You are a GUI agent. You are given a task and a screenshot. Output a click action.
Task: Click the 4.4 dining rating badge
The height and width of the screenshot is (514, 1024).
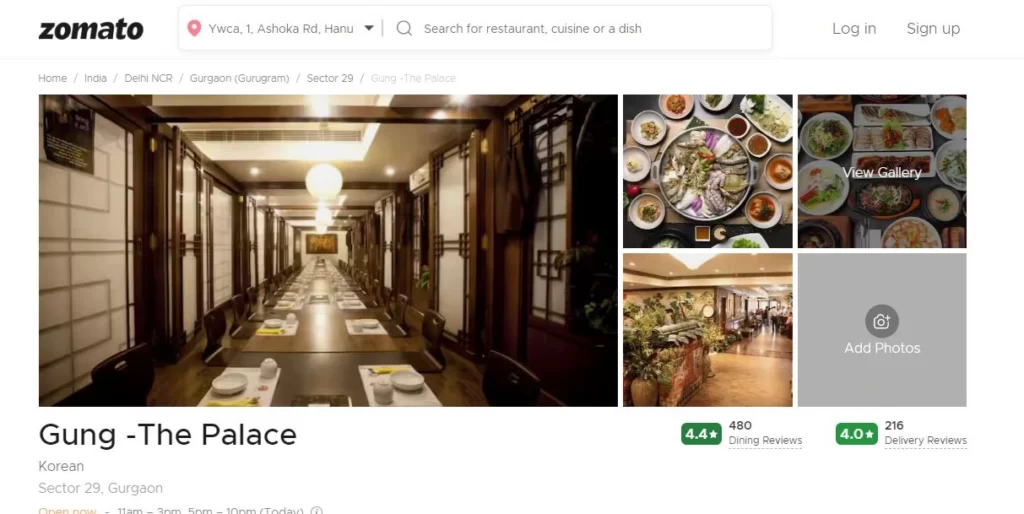(x=701, y=434)
